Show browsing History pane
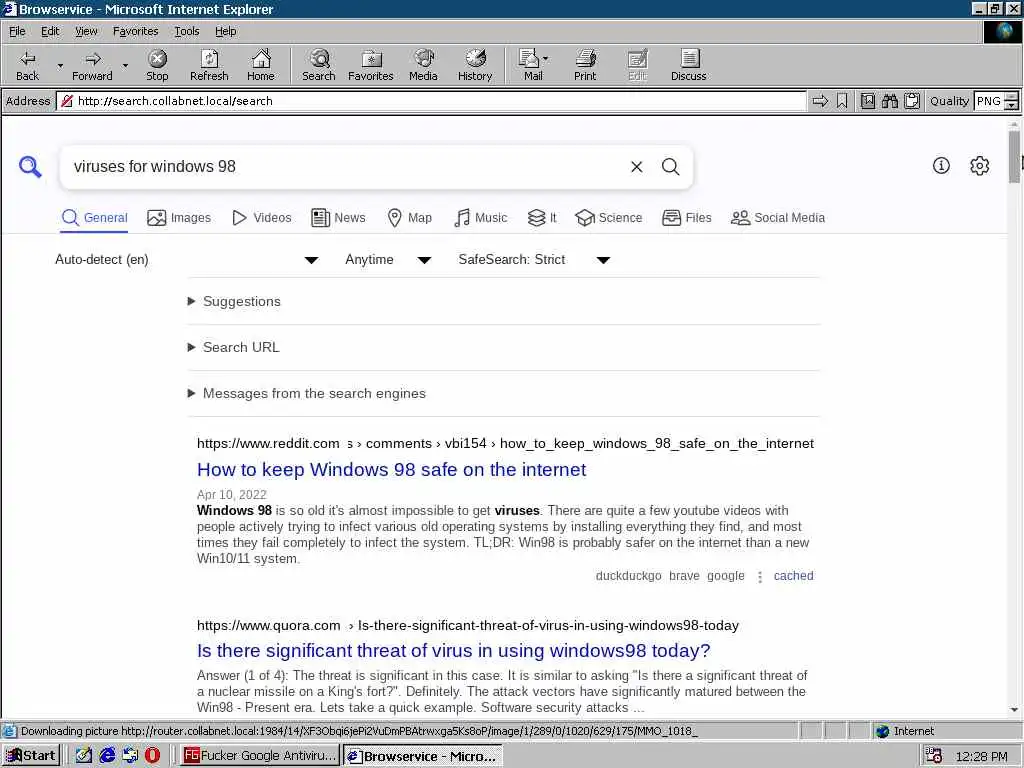1024x768 pixels. [x=475, y=65]
